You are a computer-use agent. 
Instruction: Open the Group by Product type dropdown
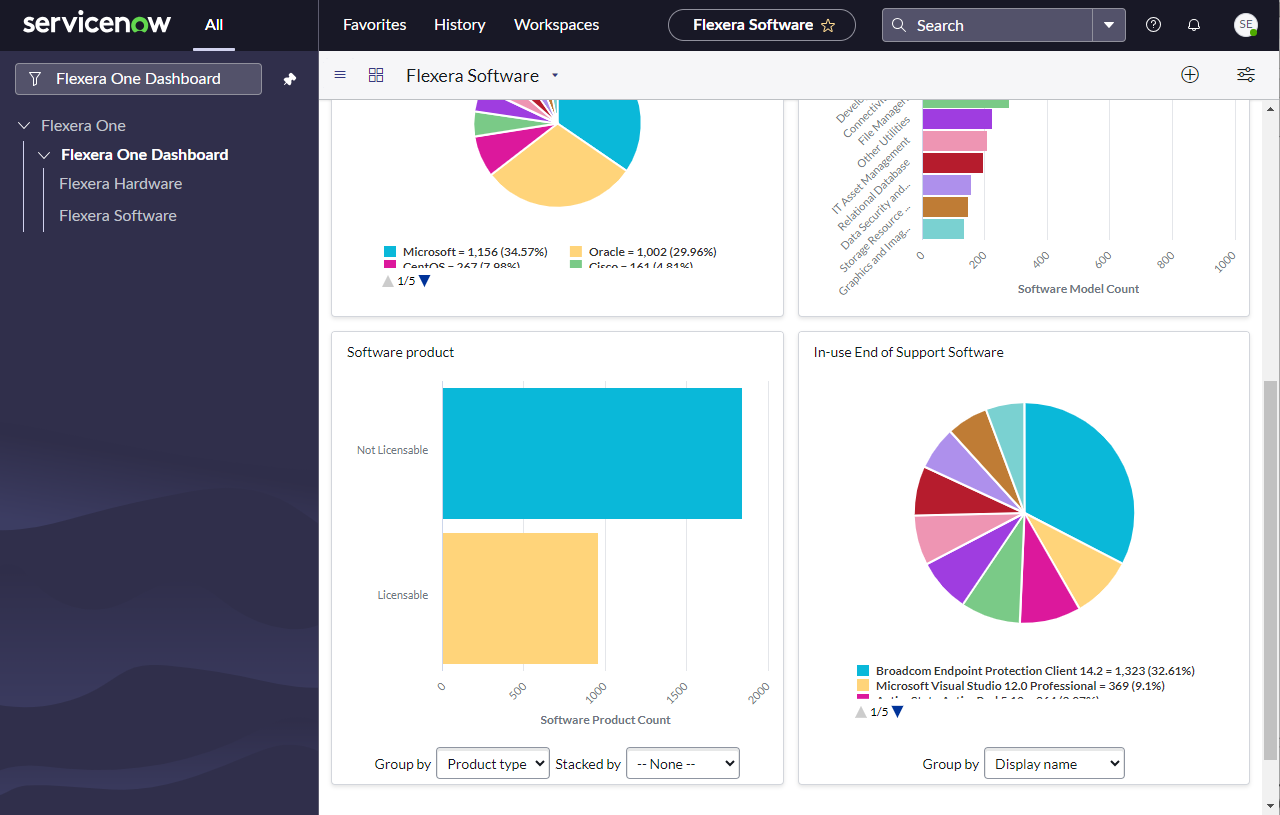pos(493,763)
